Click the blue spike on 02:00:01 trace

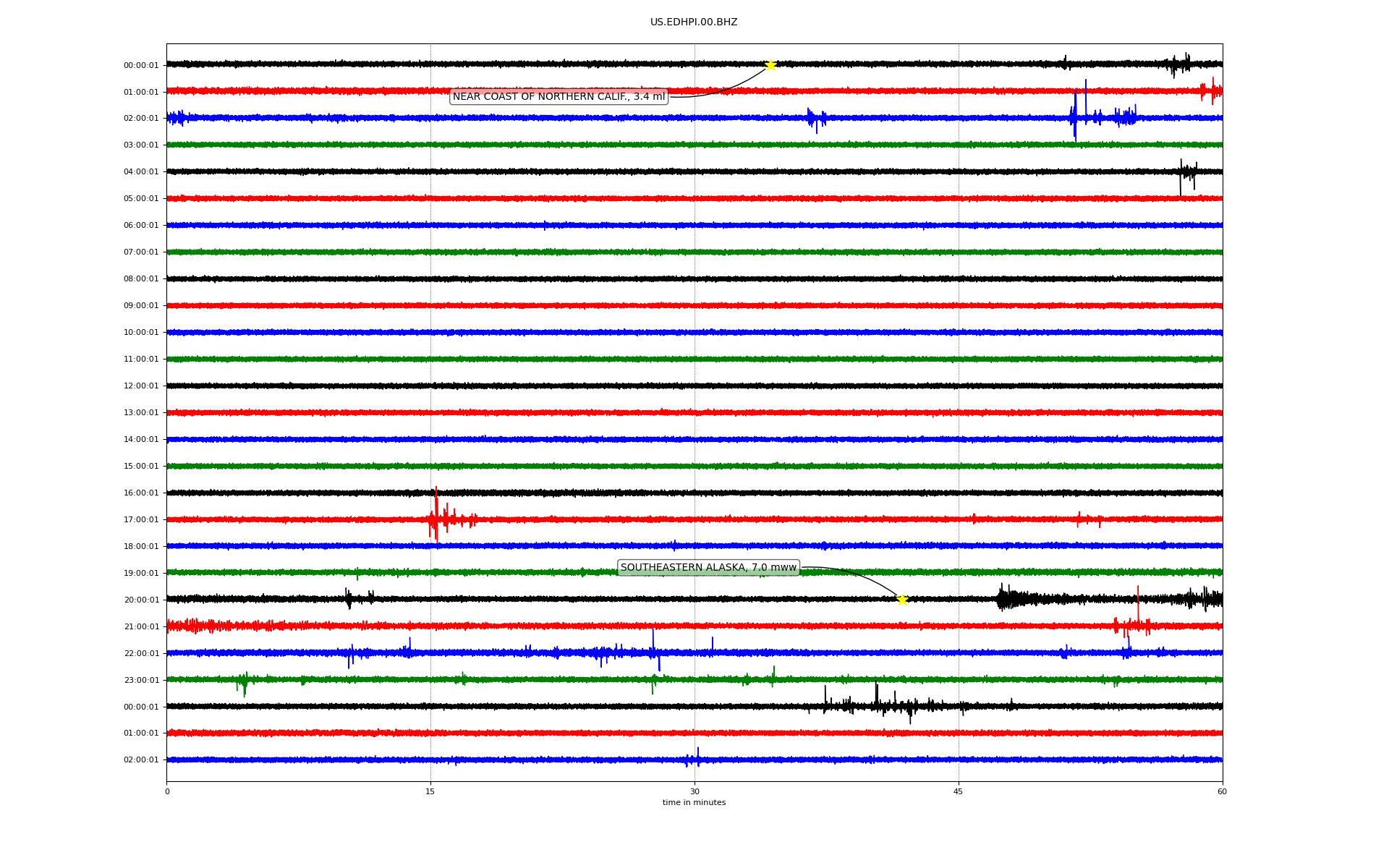pos(1075,112)
